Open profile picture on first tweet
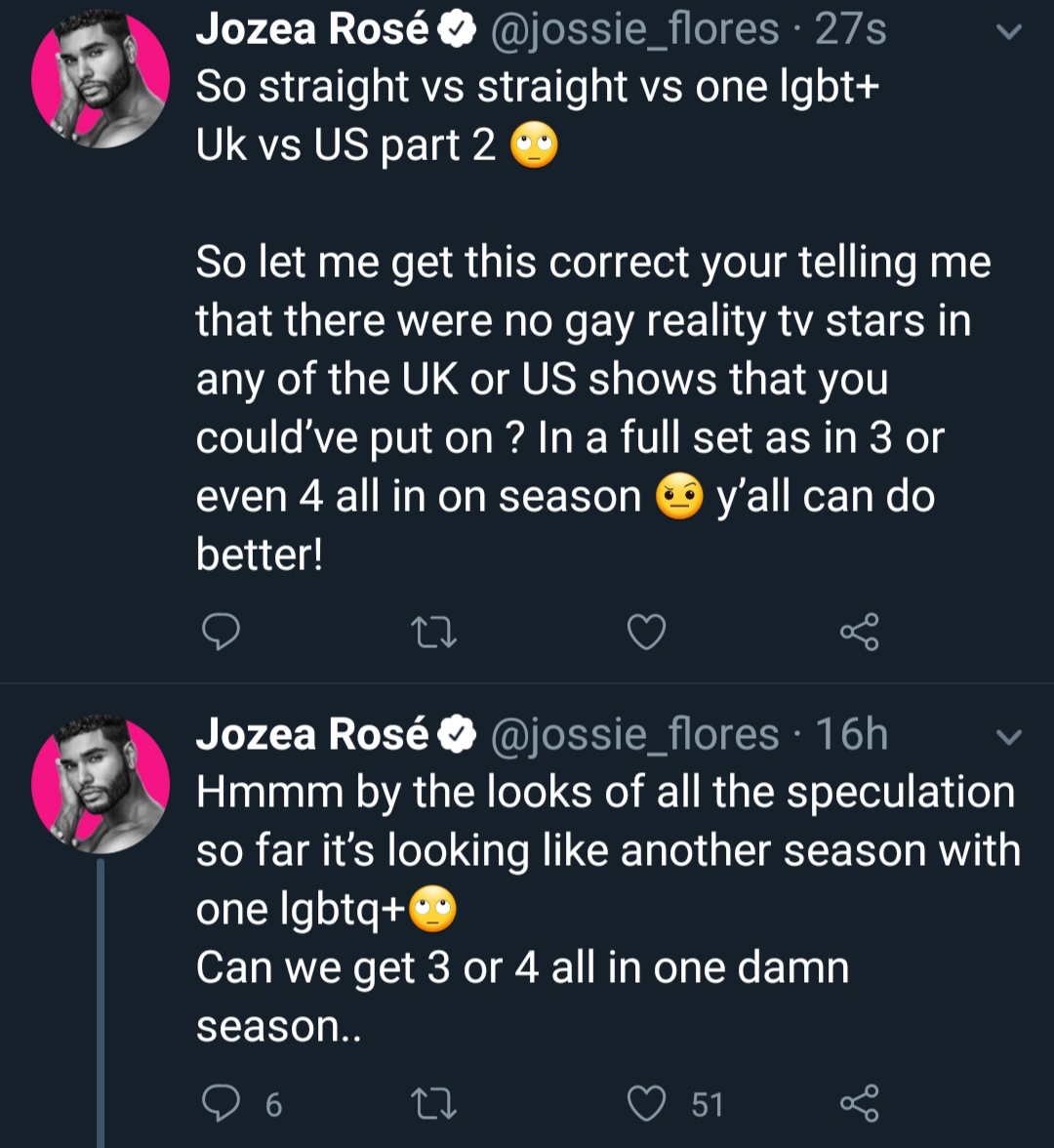 click(x=101, y=79)
